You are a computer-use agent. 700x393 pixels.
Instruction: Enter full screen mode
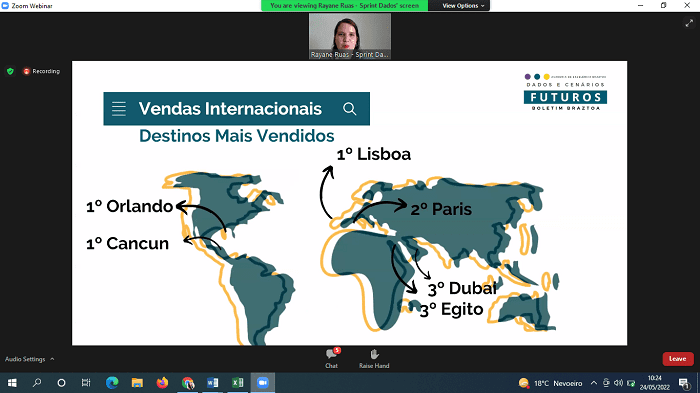(x=689, y=23)
